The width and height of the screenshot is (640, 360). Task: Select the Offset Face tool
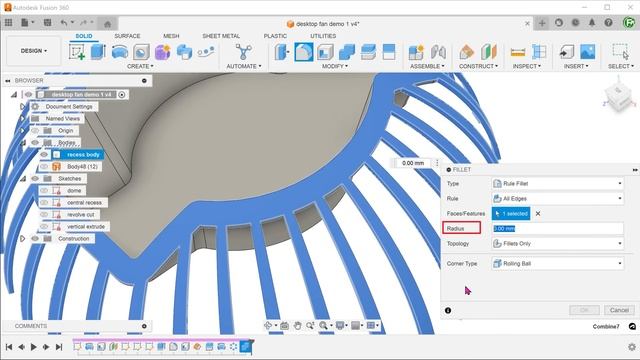click(x=368, y=52)
